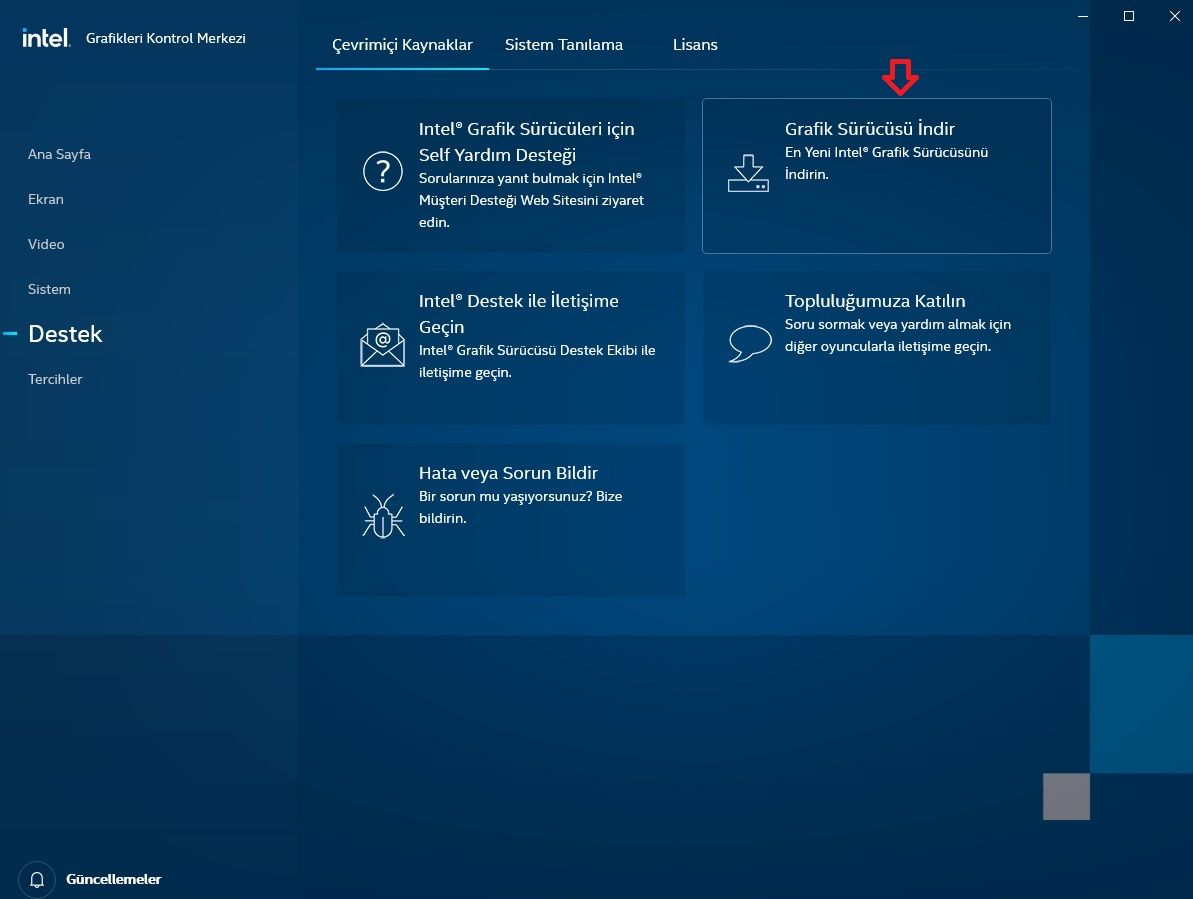The height and width of the screenshot is (899, 1193).
Task: Click Hata veya Sorun Bildir title
Action: [508, 473]
